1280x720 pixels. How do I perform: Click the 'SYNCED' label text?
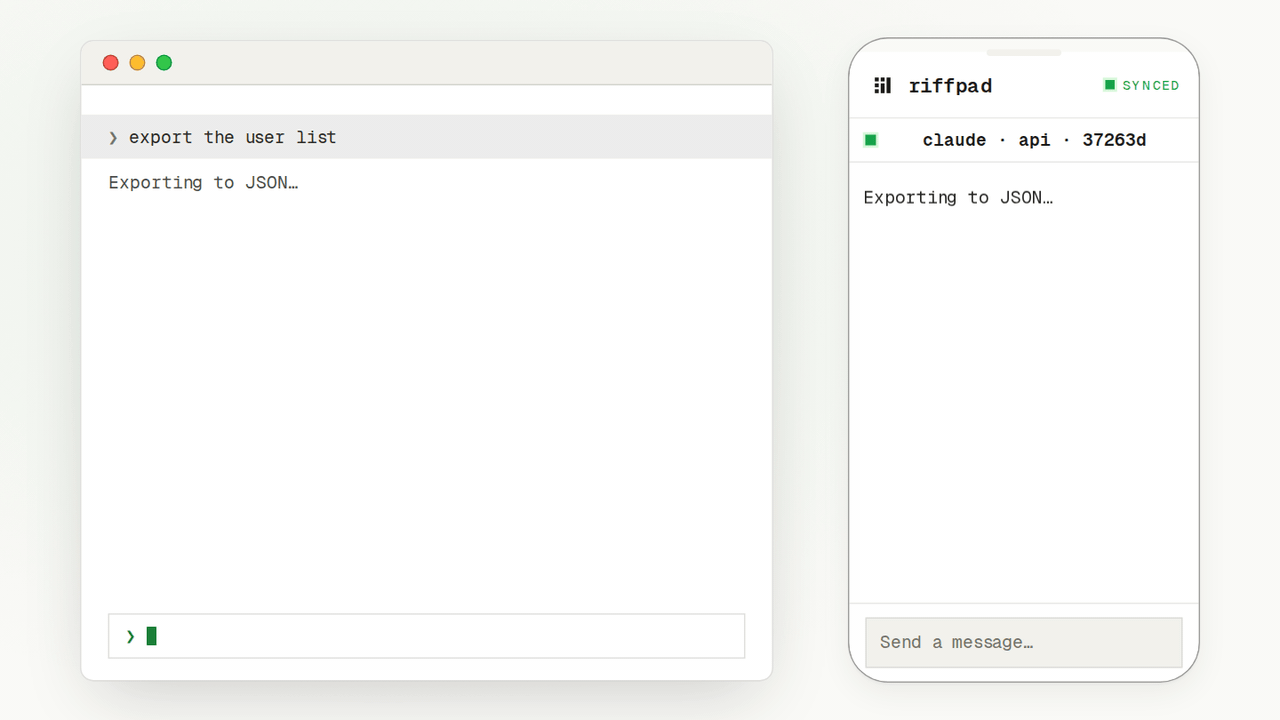[1151, 86]
